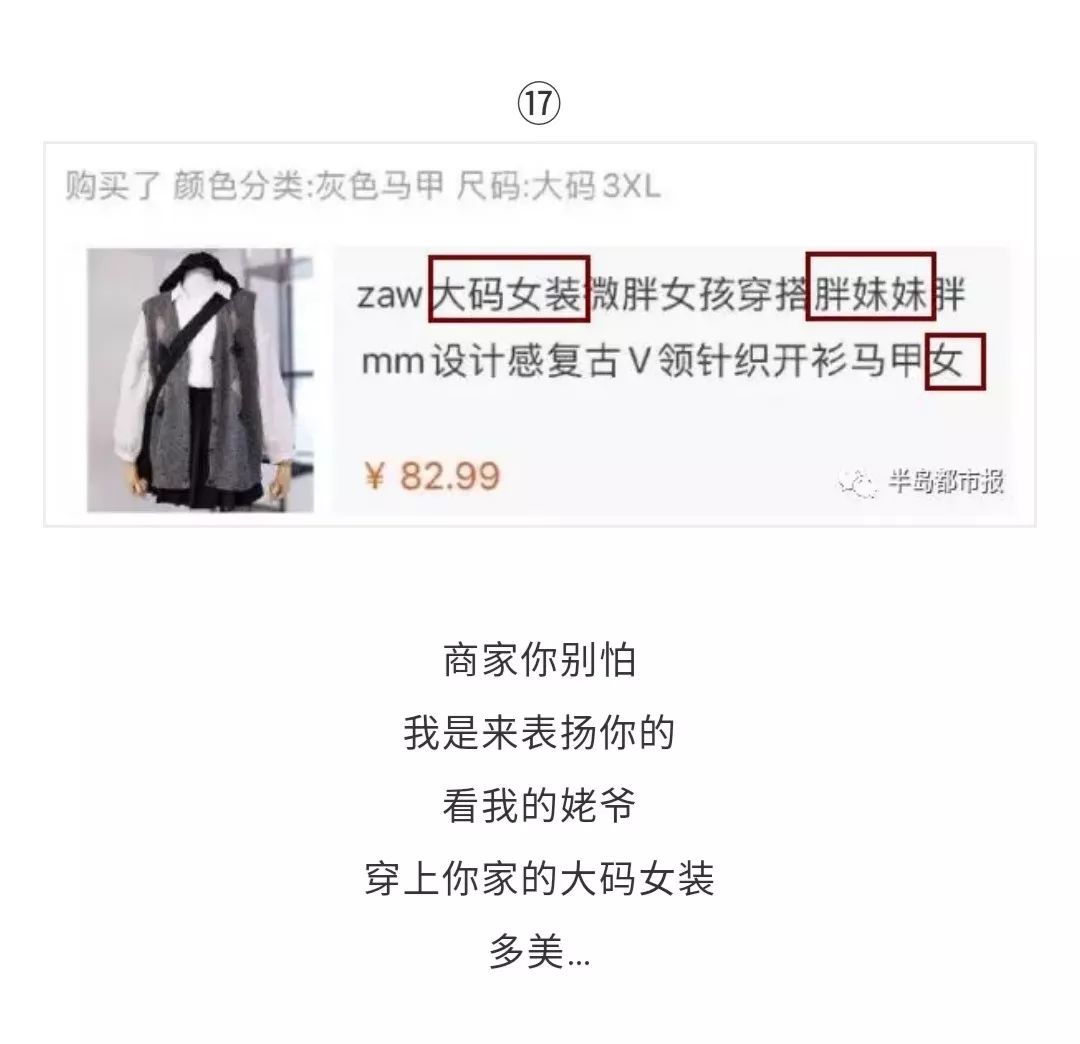1080x1044 pixels.
Task: Click the 购买了 purchase label
Action: 113,186
